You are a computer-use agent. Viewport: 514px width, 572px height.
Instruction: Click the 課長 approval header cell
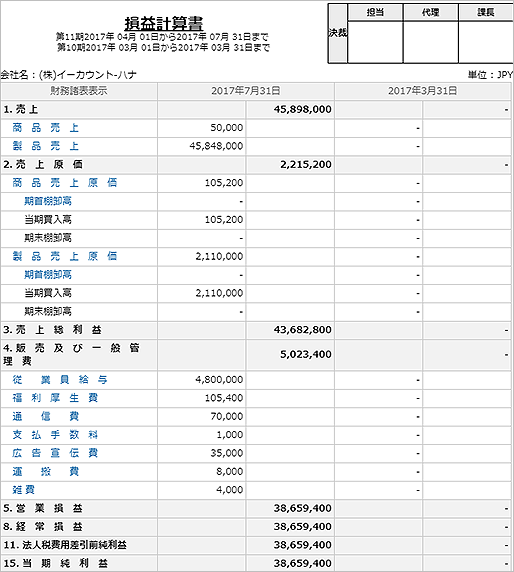[486, 12]
